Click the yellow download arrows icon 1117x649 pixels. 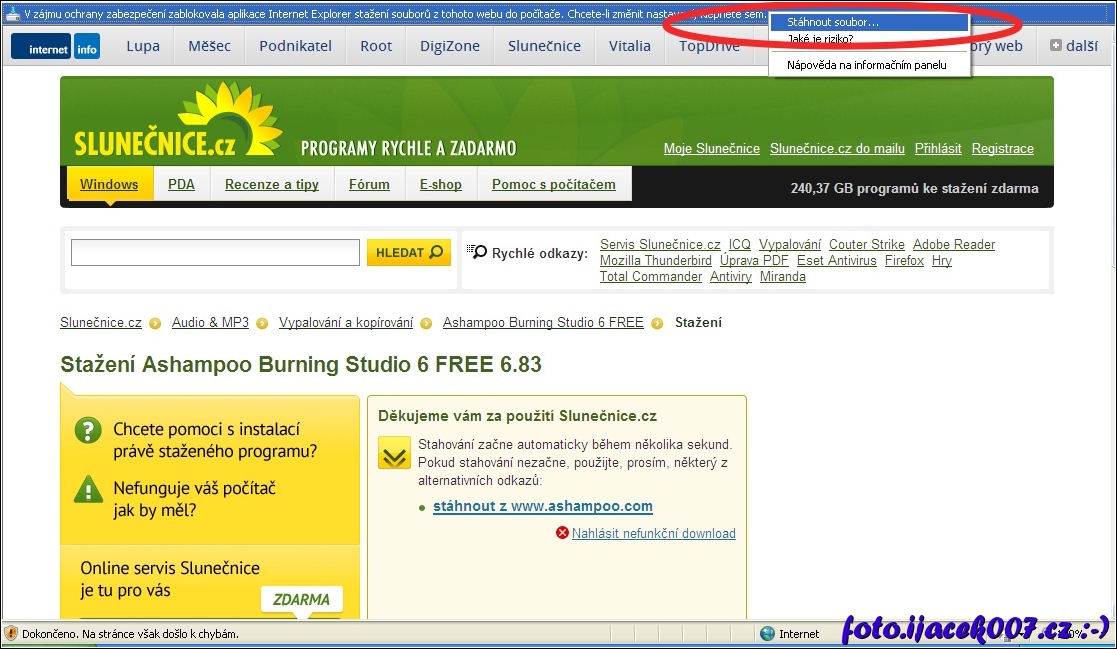pos(393,452)
